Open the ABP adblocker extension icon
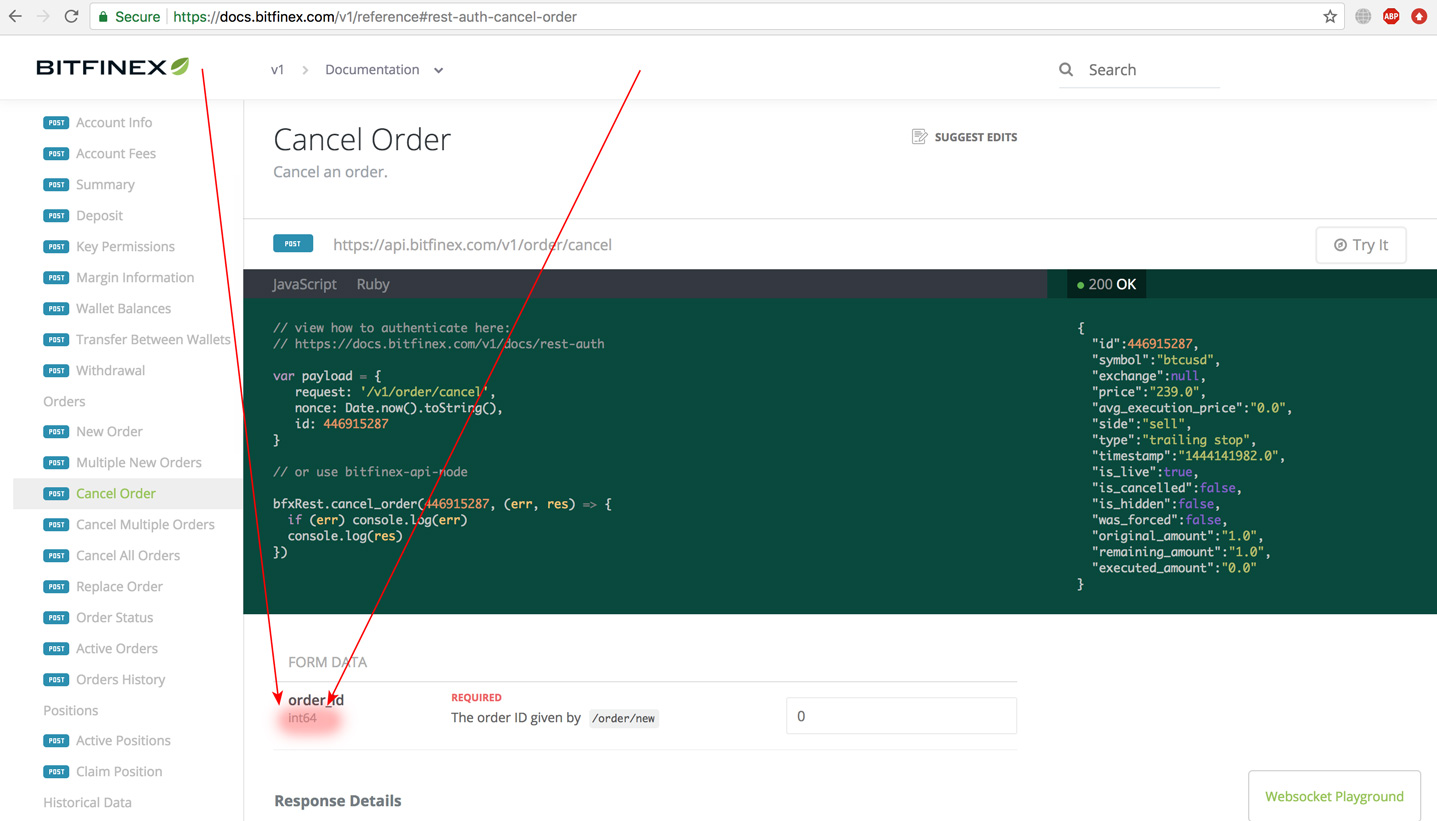The width and height of the screenshot is (1437, 821). [1390, 16]
